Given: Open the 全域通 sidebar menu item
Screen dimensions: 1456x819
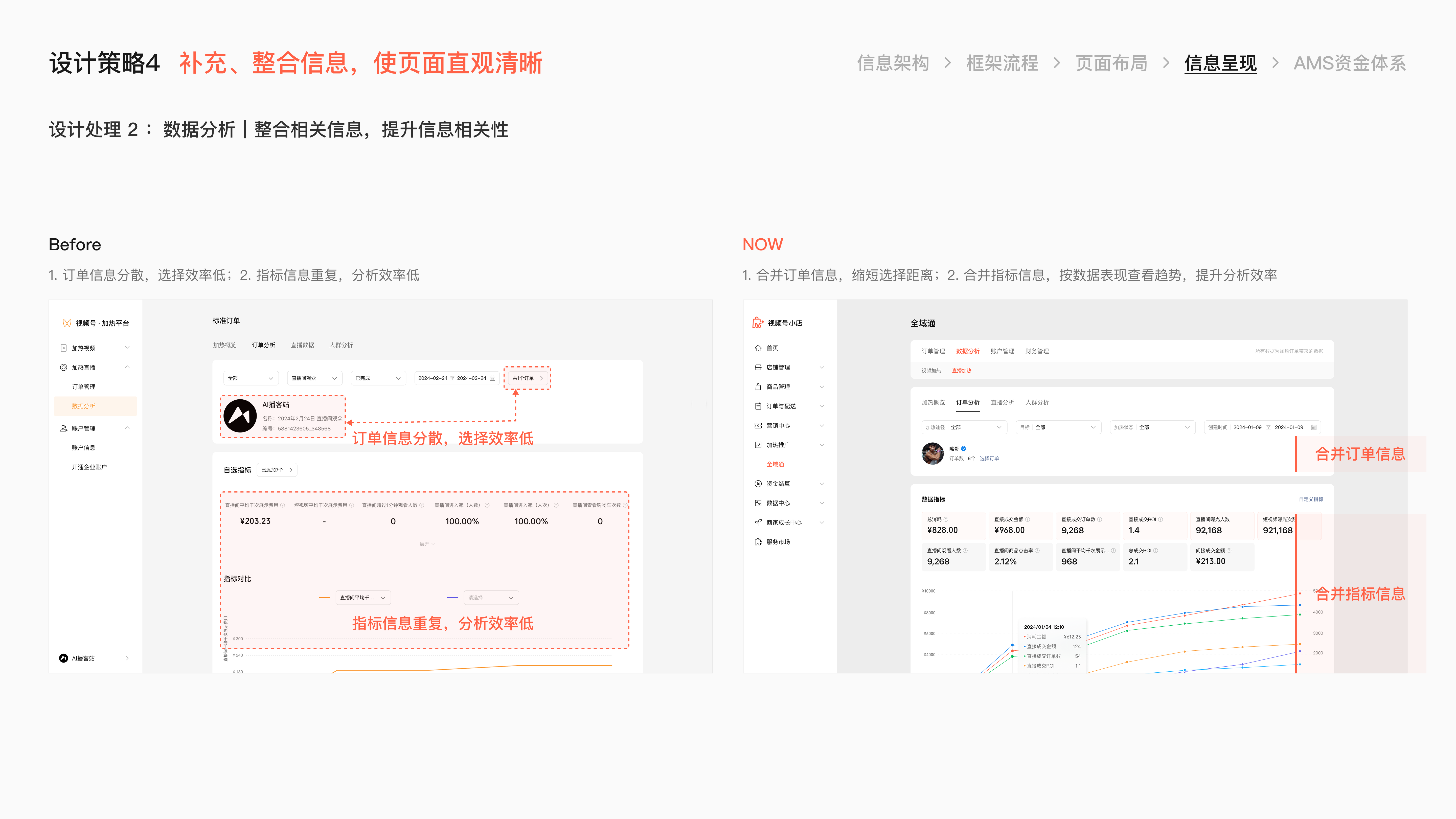Looking at the screenshot, I should (x=775, y=464).
